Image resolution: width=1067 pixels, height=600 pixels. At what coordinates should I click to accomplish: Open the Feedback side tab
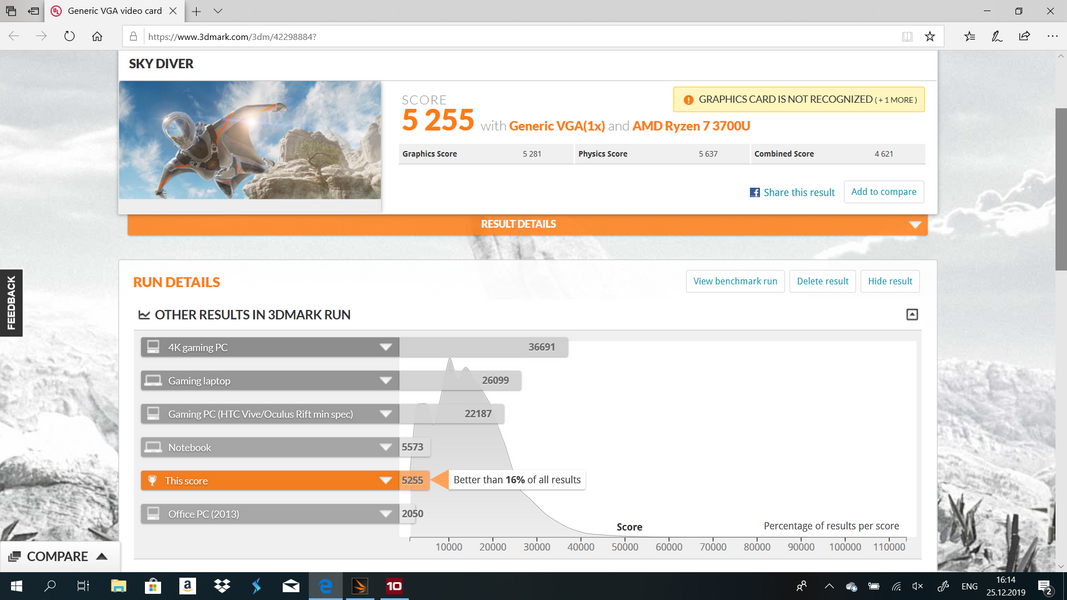click(11, 303)
